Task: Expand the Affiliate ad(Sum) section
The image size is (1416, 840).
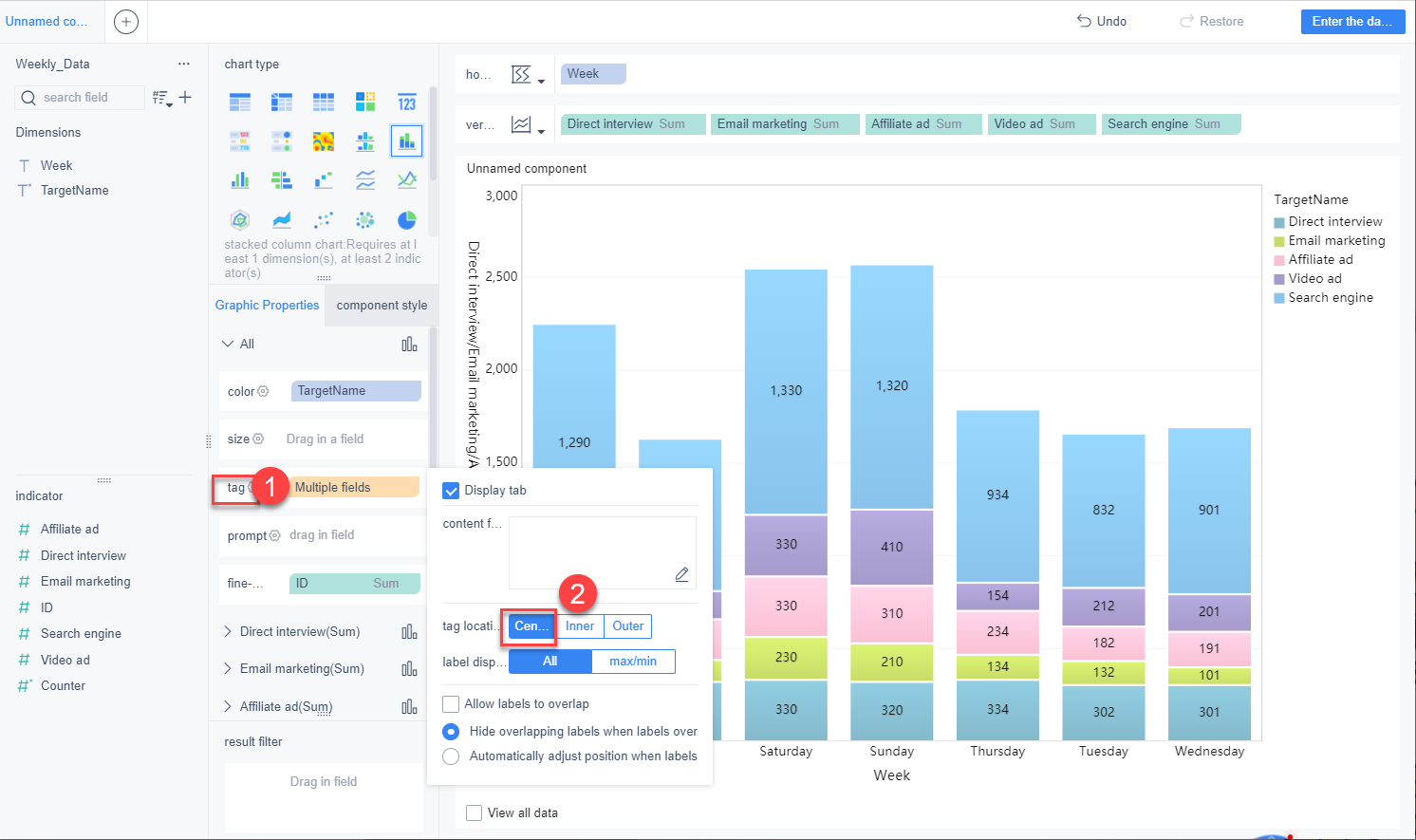Action: tap(228, 706)
